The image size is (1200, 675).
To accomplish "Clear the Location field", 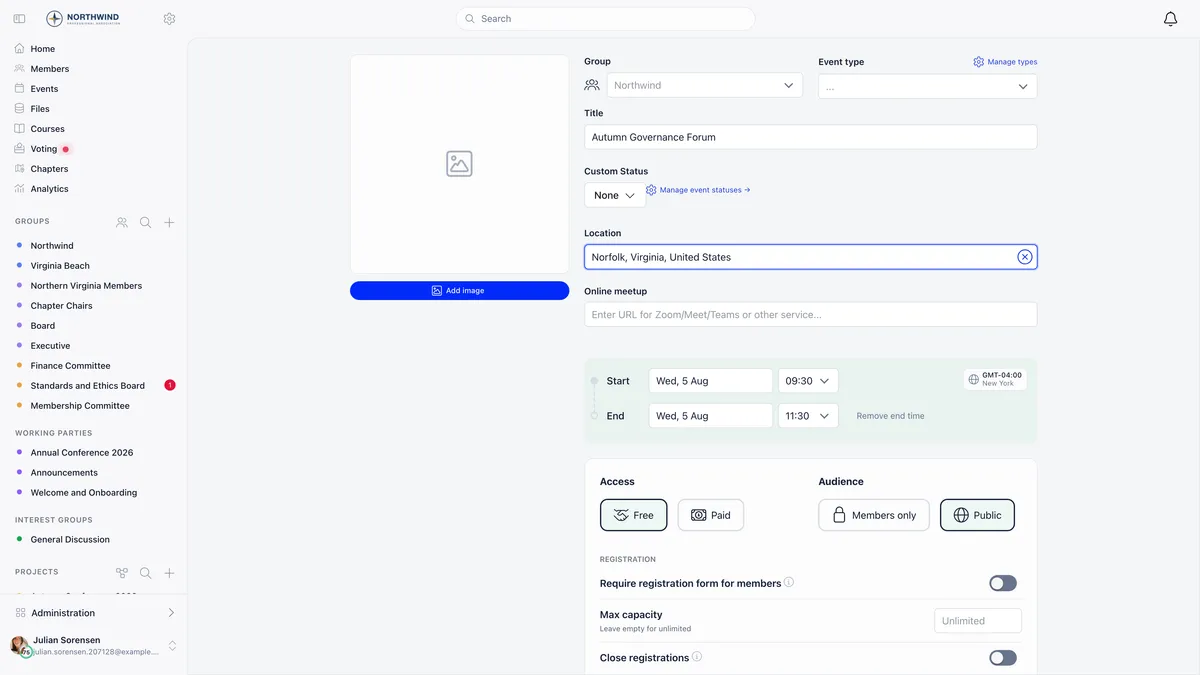I will click(x=1024, y=257).
